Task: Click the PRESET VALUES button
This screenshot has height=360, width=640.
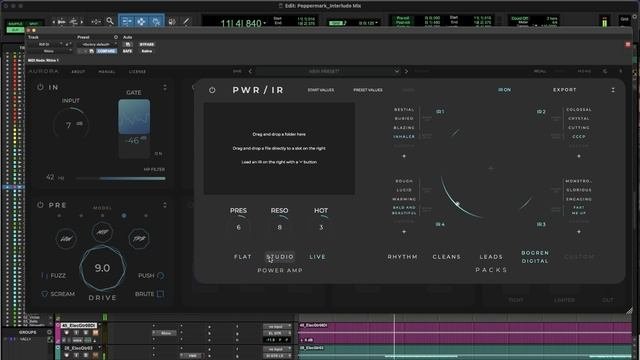Action: [368, 90]
